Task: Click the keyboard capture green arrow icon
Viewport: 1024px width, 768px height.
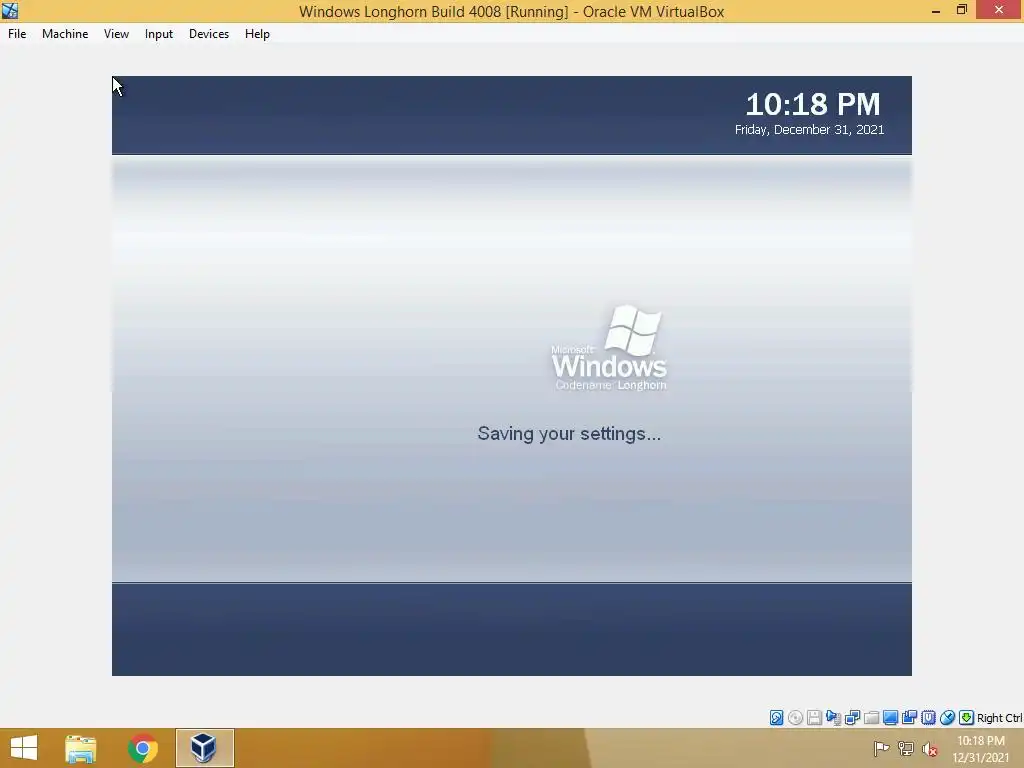Action: (966, 718)
